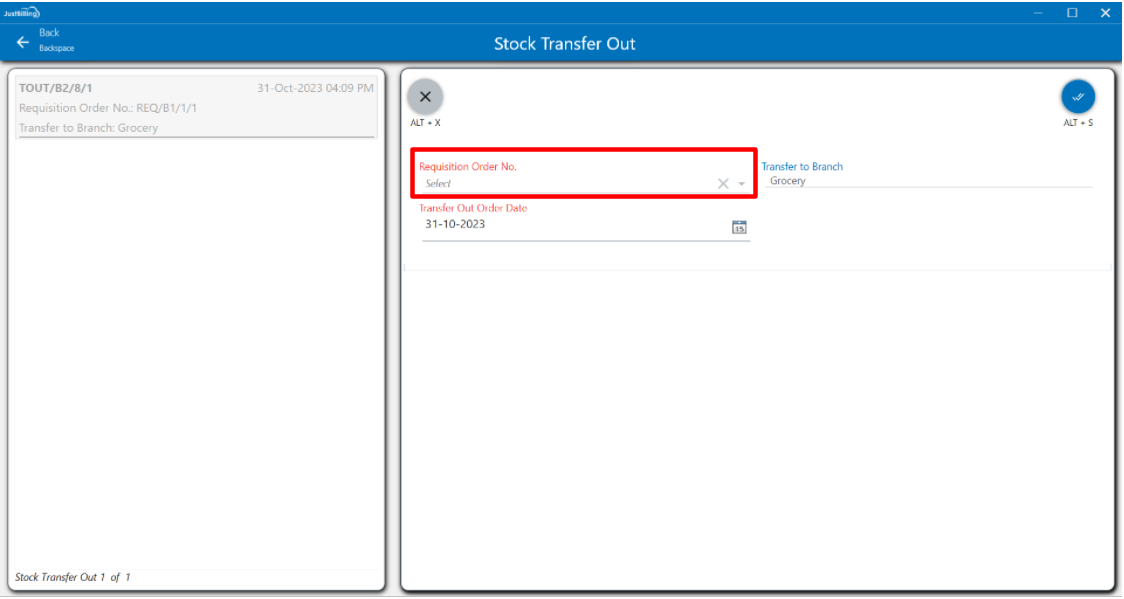
Task: Click the JustBilling logo in title bar
Action: [x=21, y=12]
